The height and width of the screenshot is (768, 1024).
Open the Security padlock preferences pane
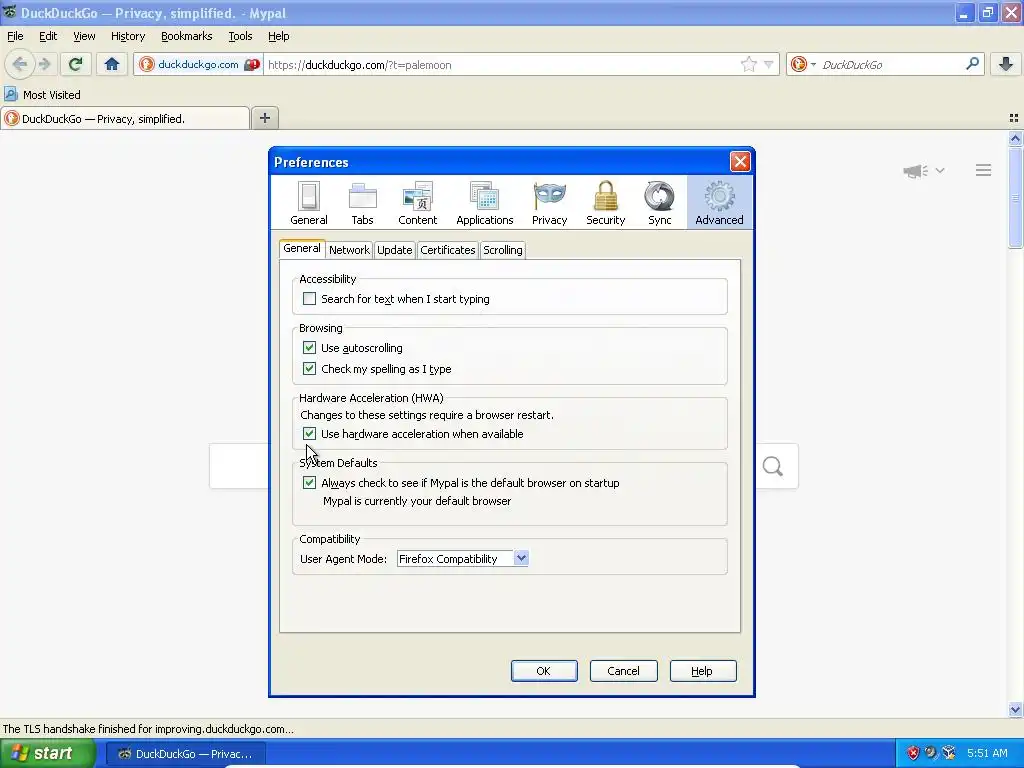(x=605, y=202)
